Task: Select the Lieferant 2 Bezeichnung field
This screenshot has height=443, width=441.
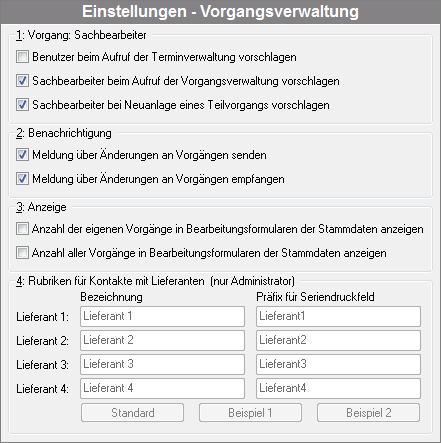Action: [162, 340]
